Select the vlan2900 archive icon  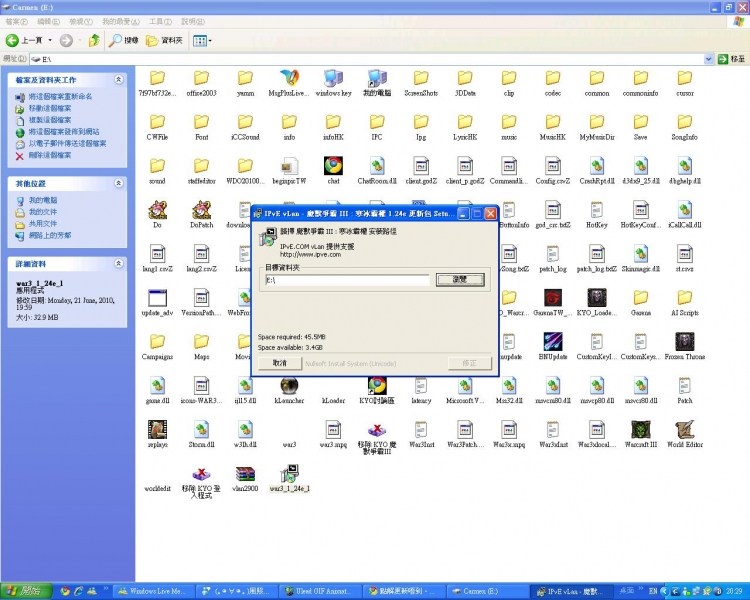[x=245, y=473]
